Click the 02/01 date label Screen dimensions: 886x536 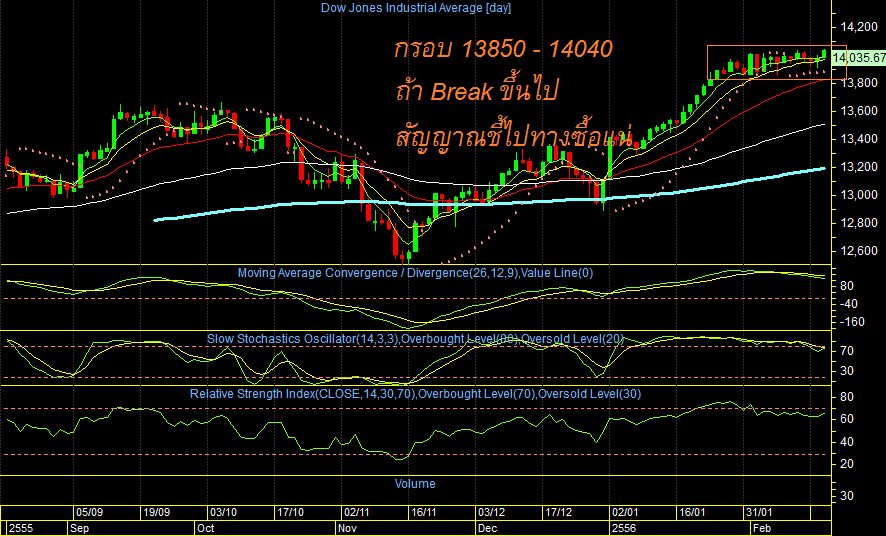[625, 513]
